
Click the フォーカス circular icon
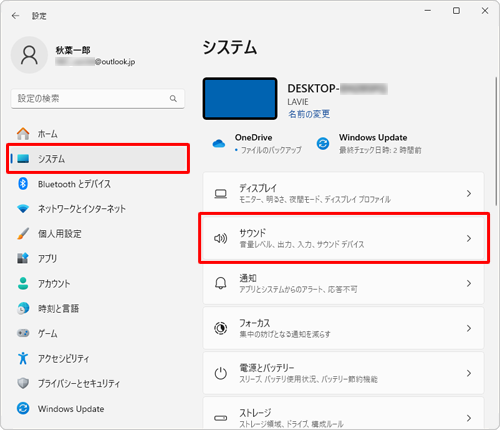click(x=221, y=328)
